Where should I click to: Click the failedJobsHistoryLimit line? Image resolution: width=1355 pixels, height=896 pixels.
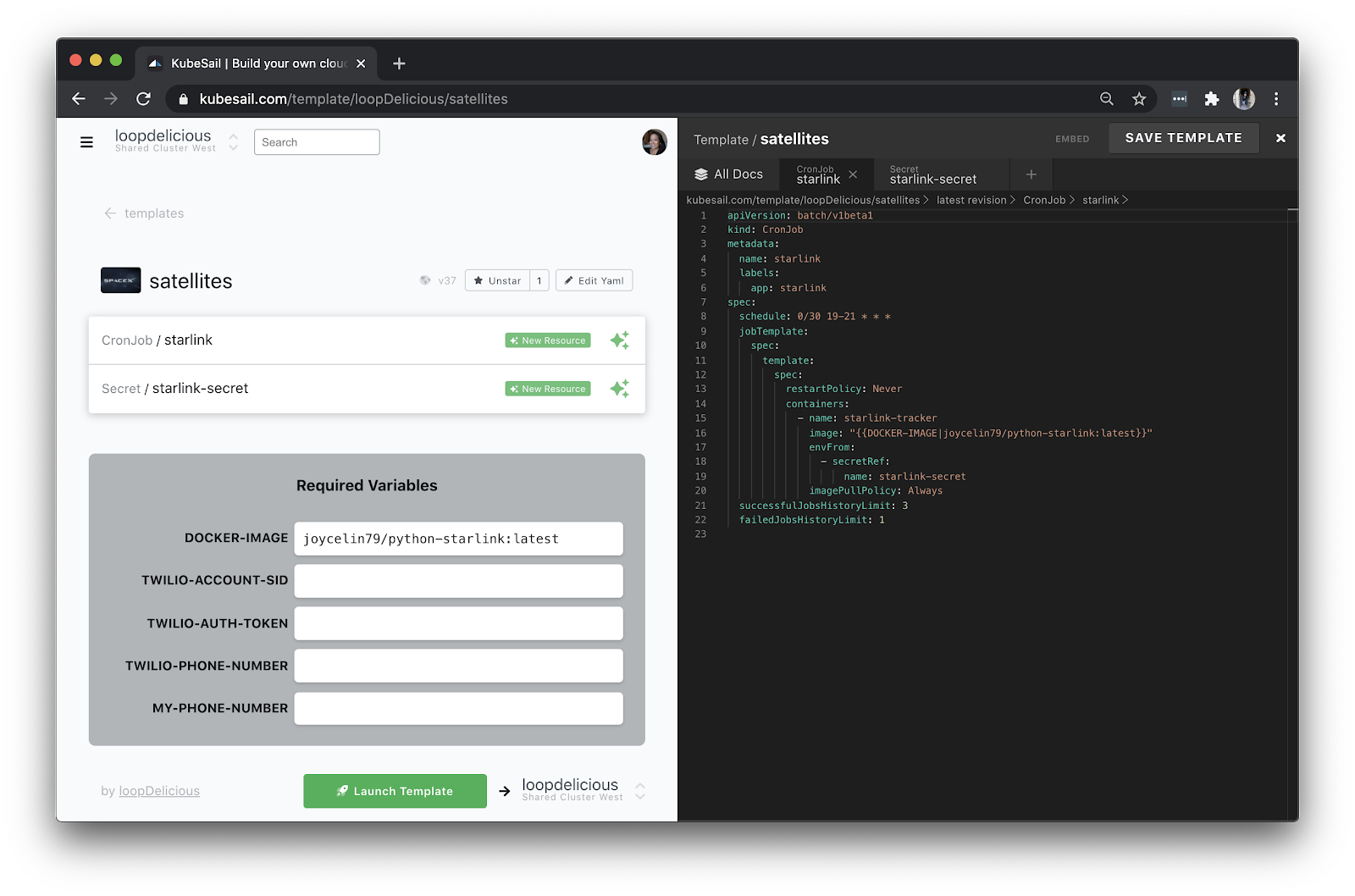(811, 520)
